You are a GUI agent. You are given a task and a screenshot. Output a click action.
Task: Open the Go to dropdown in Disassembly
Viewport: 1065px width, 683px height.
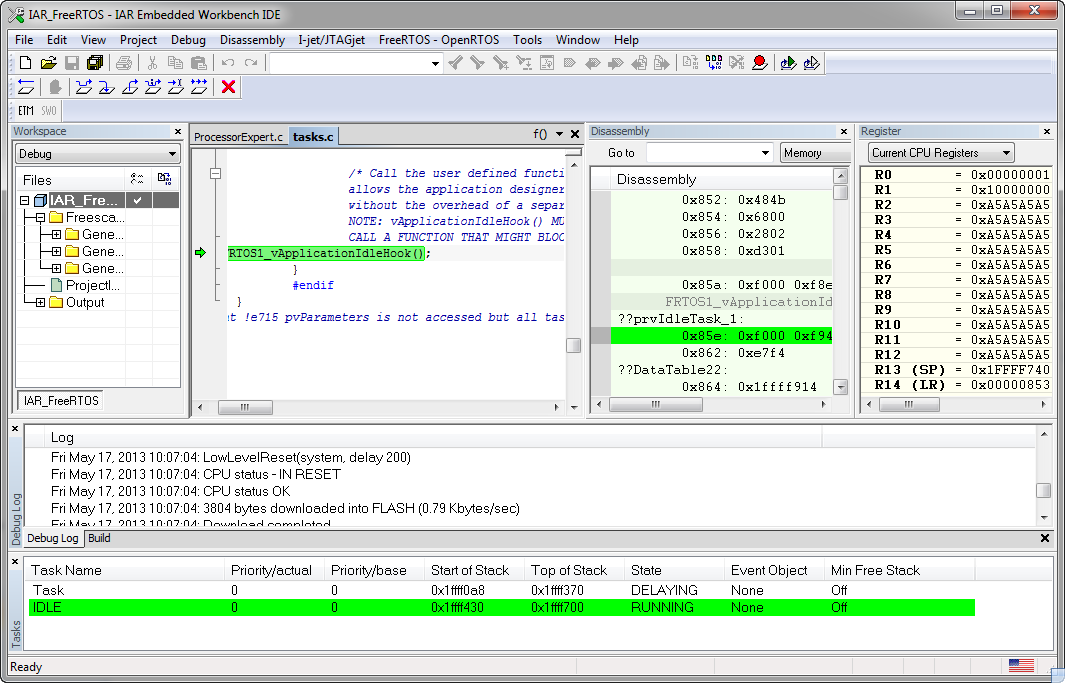point(765,153)
